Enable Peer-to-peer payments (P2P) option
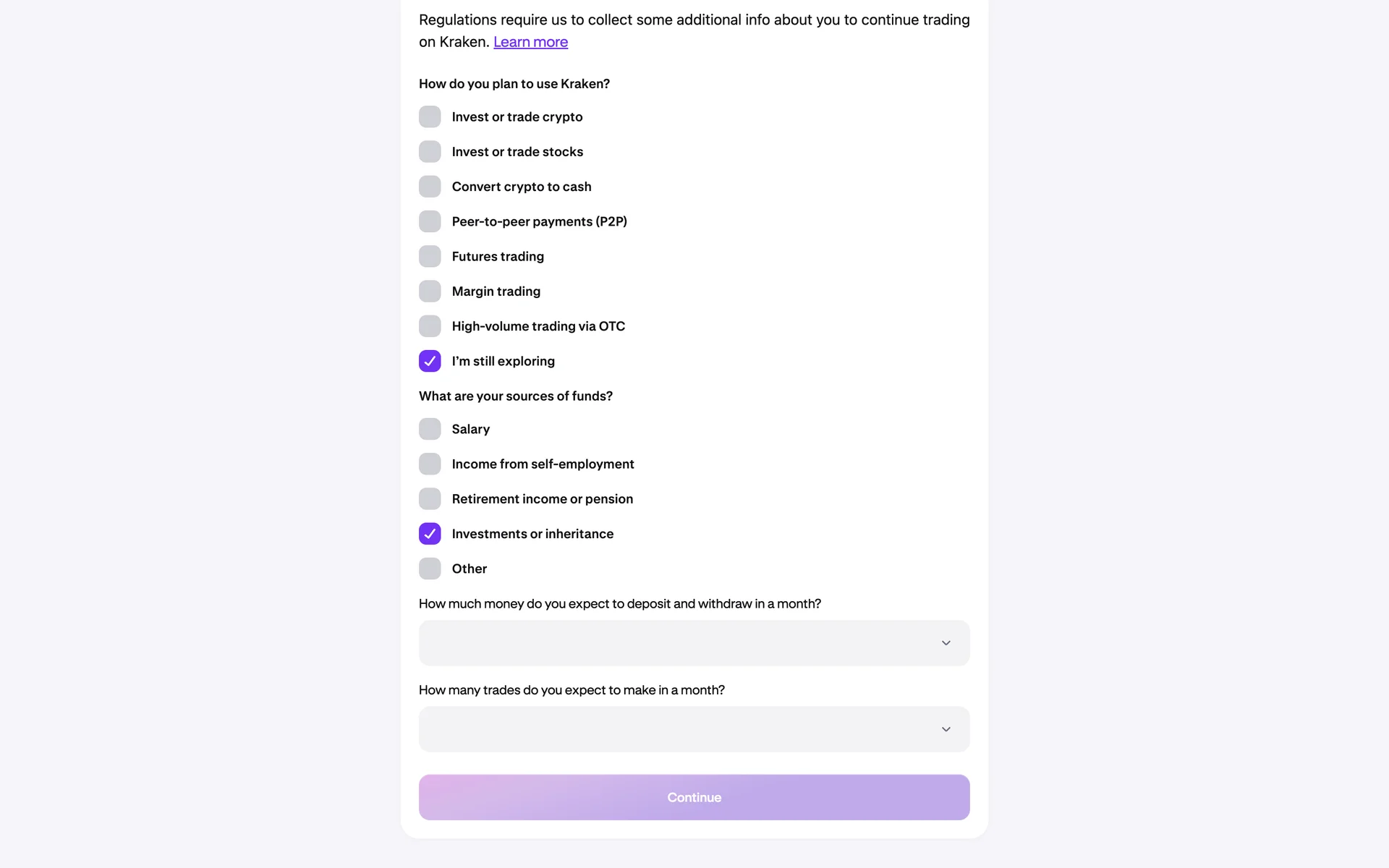1389x868 pixels. [430, 221]
